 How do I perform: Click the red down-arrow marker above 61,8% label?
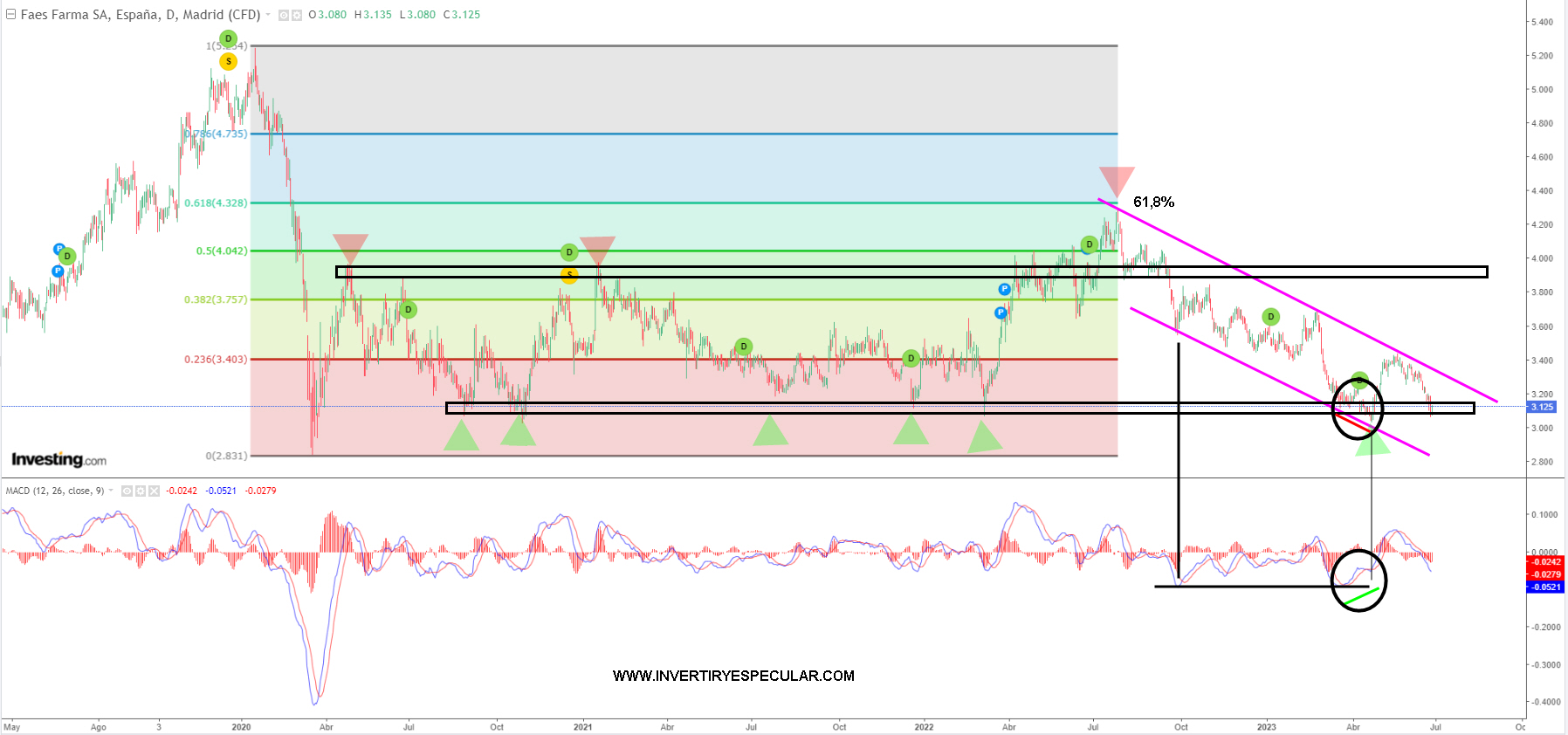point(1117,181)
